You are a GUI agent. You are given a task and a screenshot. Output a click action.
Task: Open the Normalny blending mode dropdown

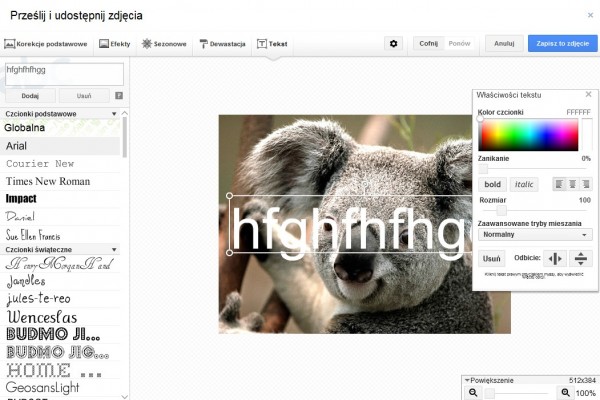(x=535, y=235)
